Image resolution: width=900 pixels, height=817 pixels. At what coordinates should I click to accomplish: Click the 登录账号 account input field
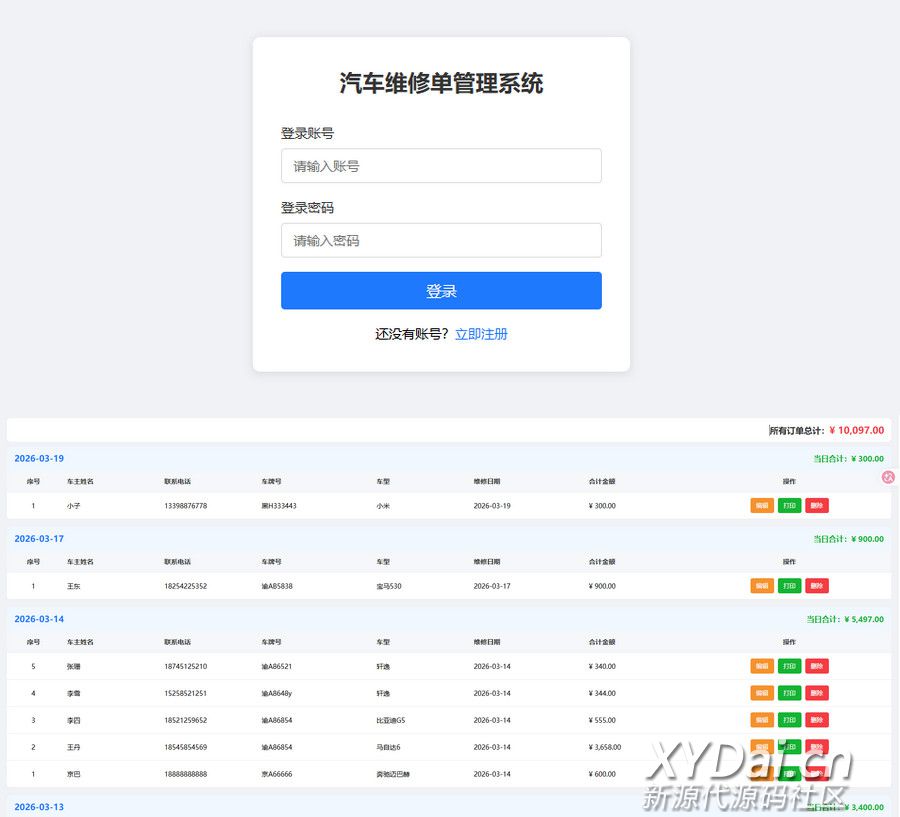click(441, 166)
